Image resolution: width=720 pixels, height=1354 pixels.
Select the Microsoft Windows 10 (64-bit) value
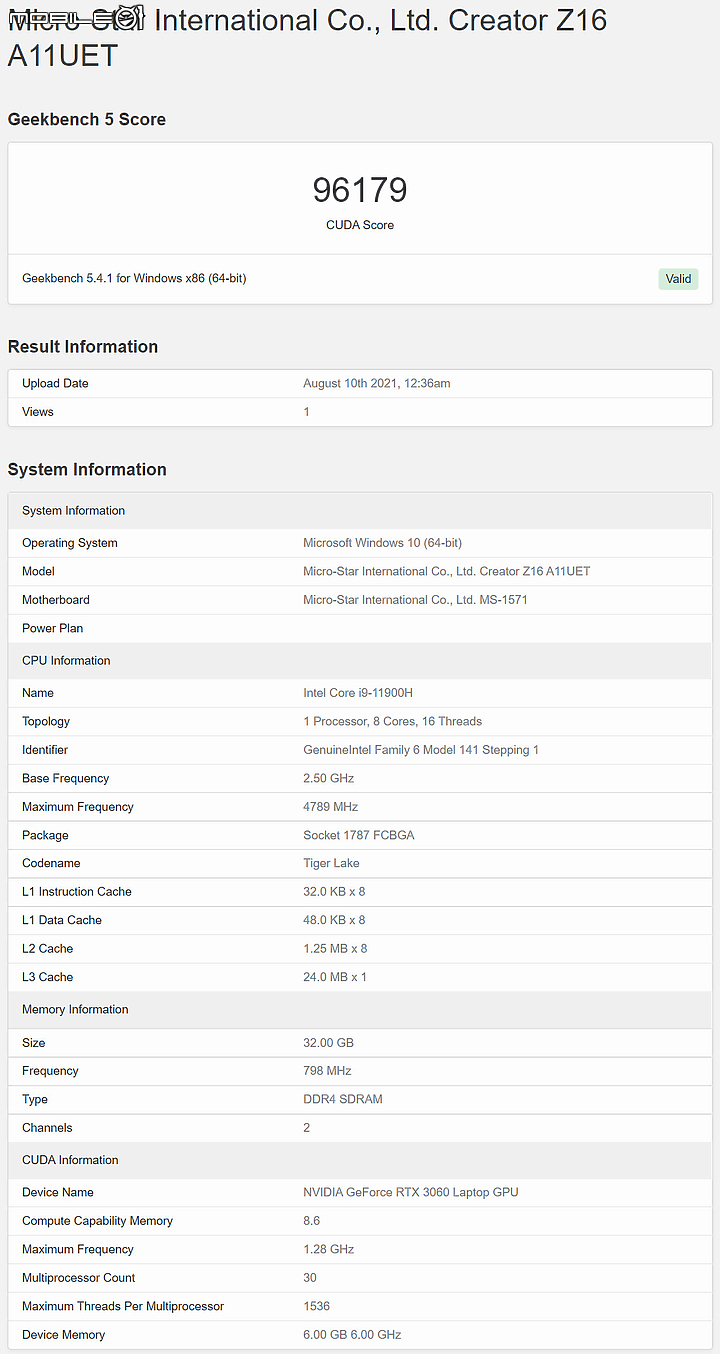[382, 543]
